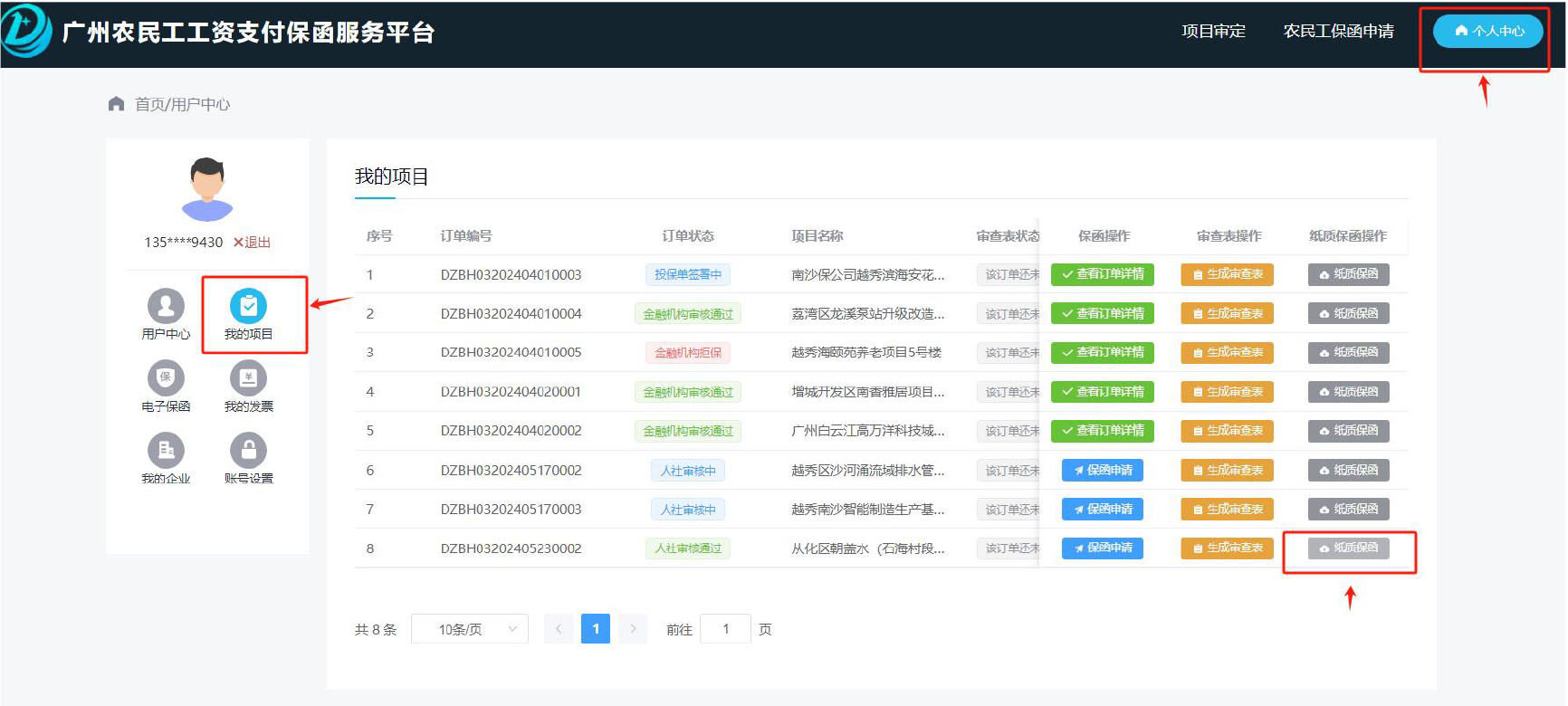1568x706 pixels.
Task: Open the 我的企业 sidebar icon
Action: pos(166,450)
